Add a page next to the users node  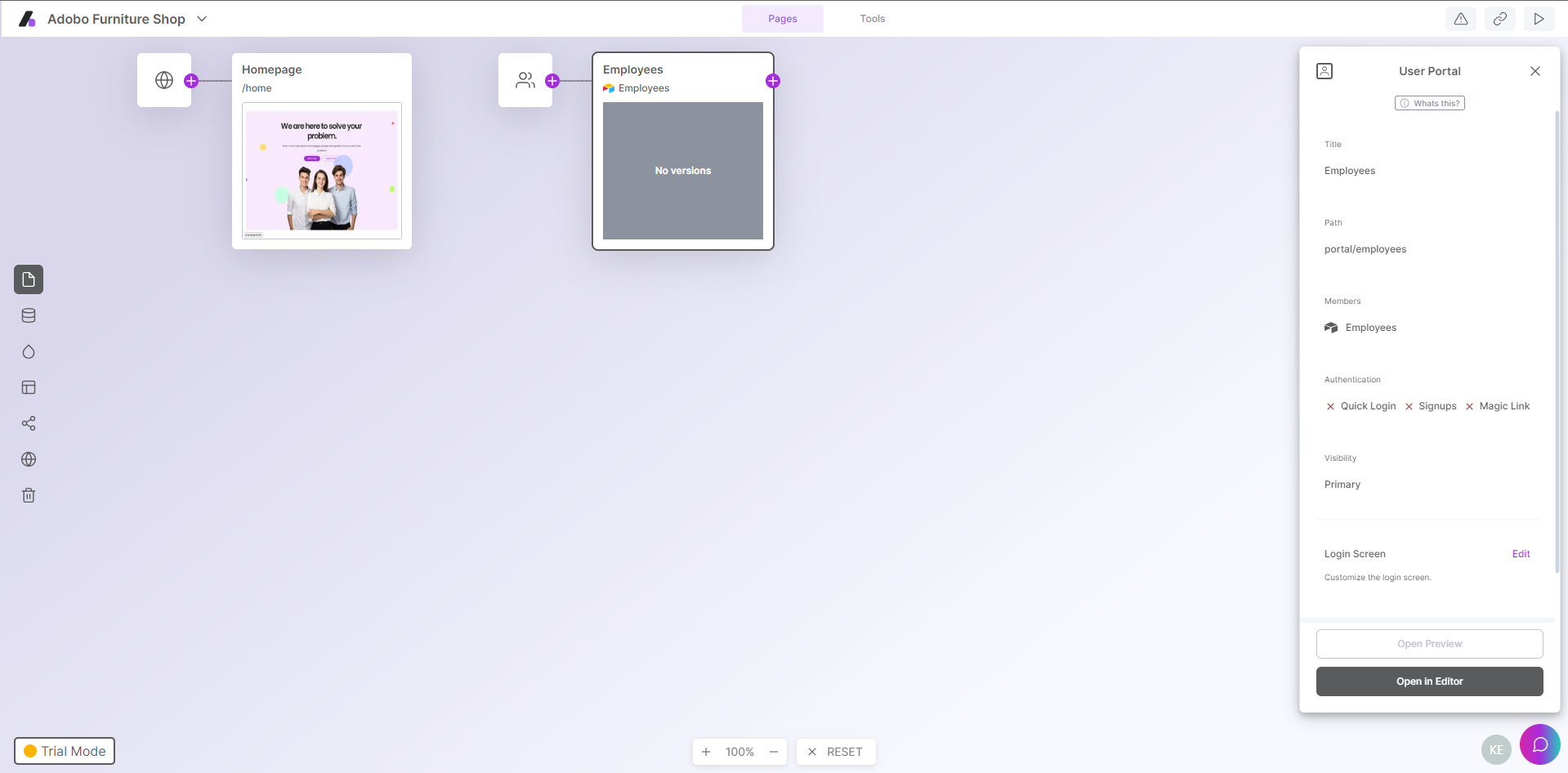[552, 81]
